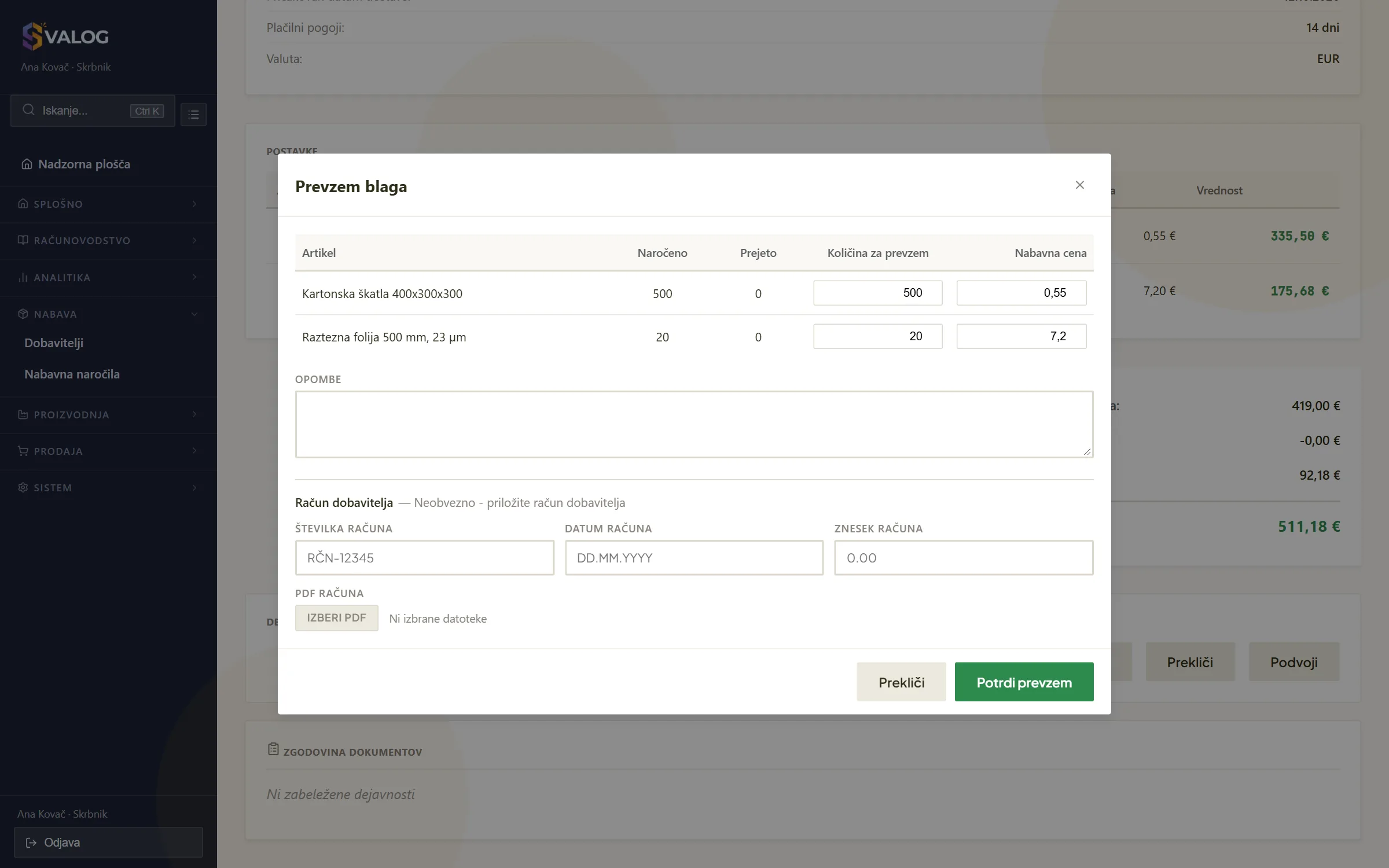
Task: Click quantity field for Kartonska škatla
Action: point(877,293)
